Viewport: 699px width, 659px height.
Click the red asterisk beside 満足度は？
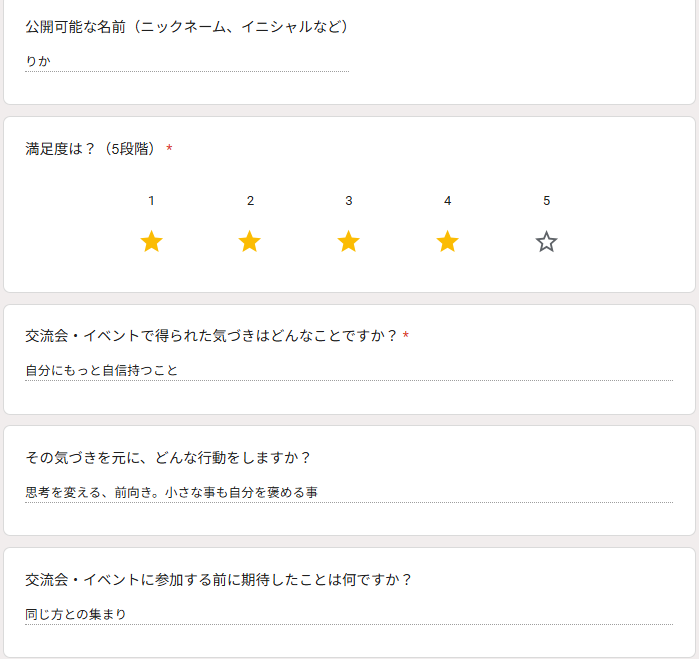[x=169, y=149]
